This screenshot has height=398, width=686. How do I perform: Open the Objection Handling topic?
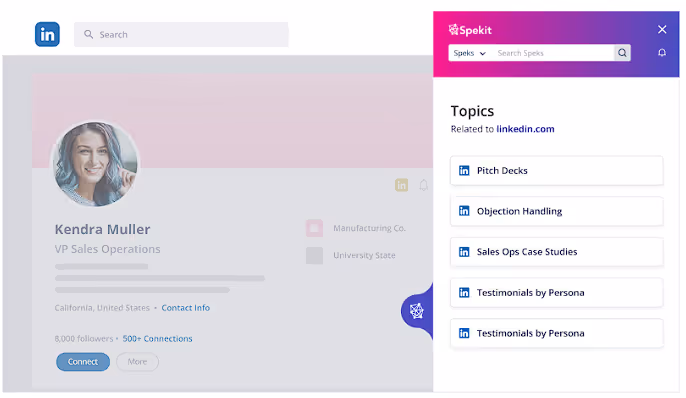556,211
